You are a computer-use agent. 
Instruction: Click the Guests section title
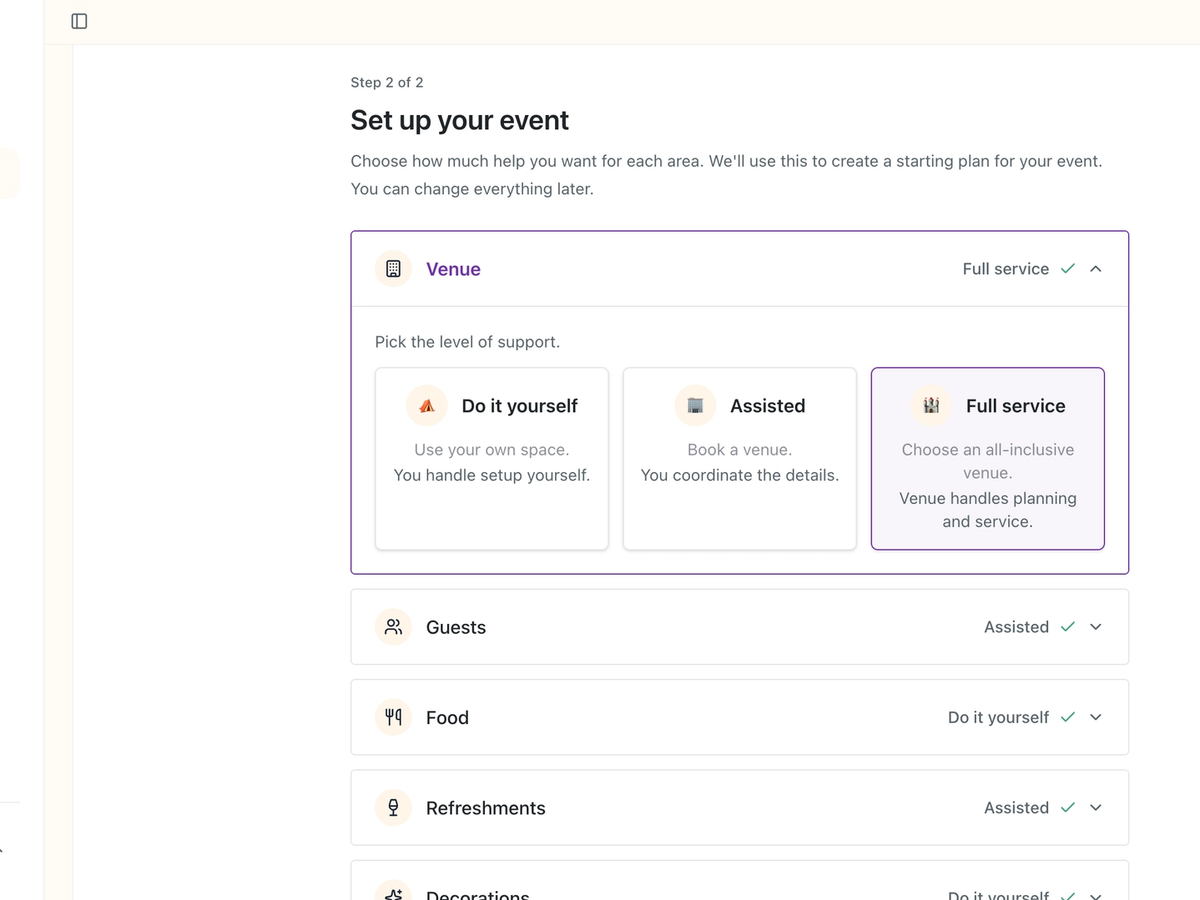(x=456, y=627)
